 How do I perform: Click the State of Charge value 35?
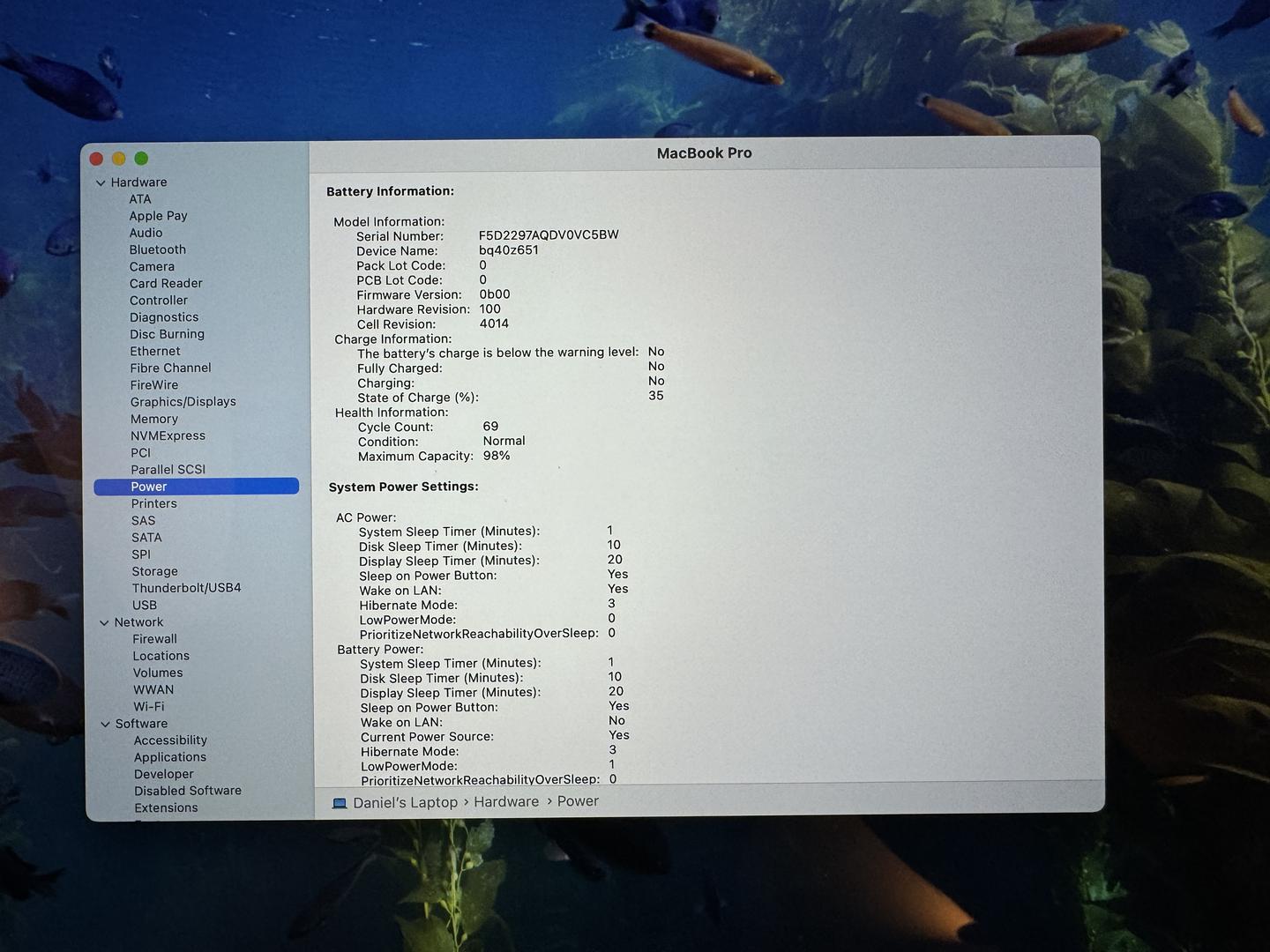[656, 396]
